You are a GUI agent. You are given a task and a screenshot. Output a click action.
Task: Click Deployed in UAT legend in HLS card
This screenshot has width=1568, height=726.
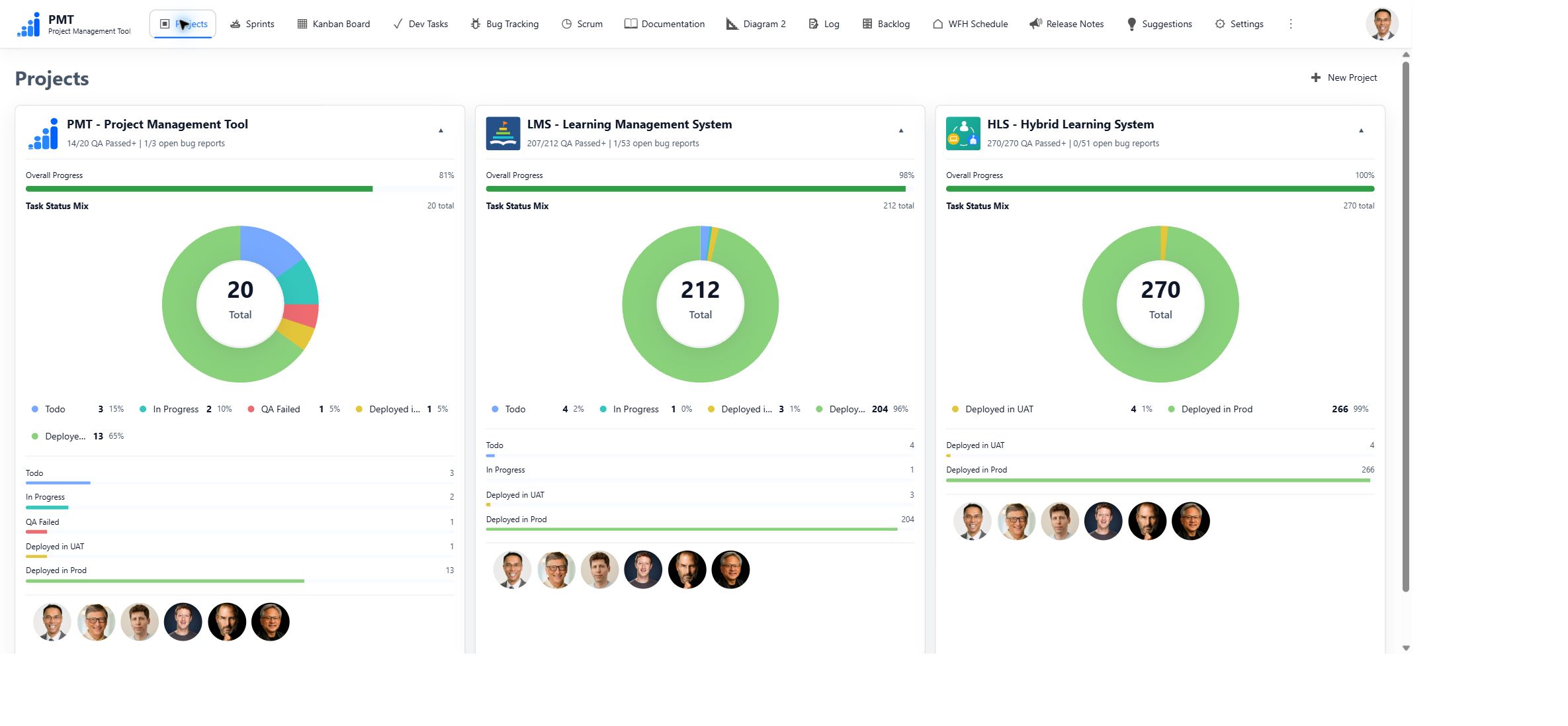[x=1052, y=409]
